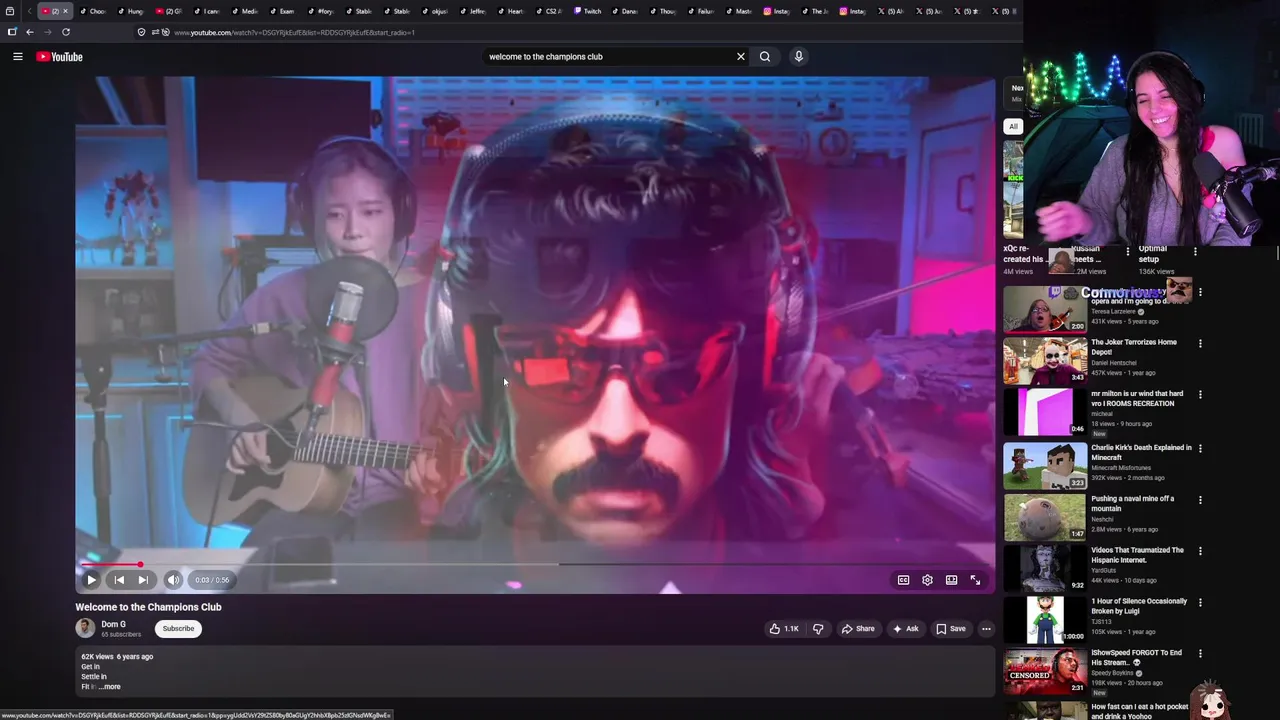Open the YouTube guide hamburger menu
The width and height of the screenshot is (1280, 720).
tap(18, 57)
